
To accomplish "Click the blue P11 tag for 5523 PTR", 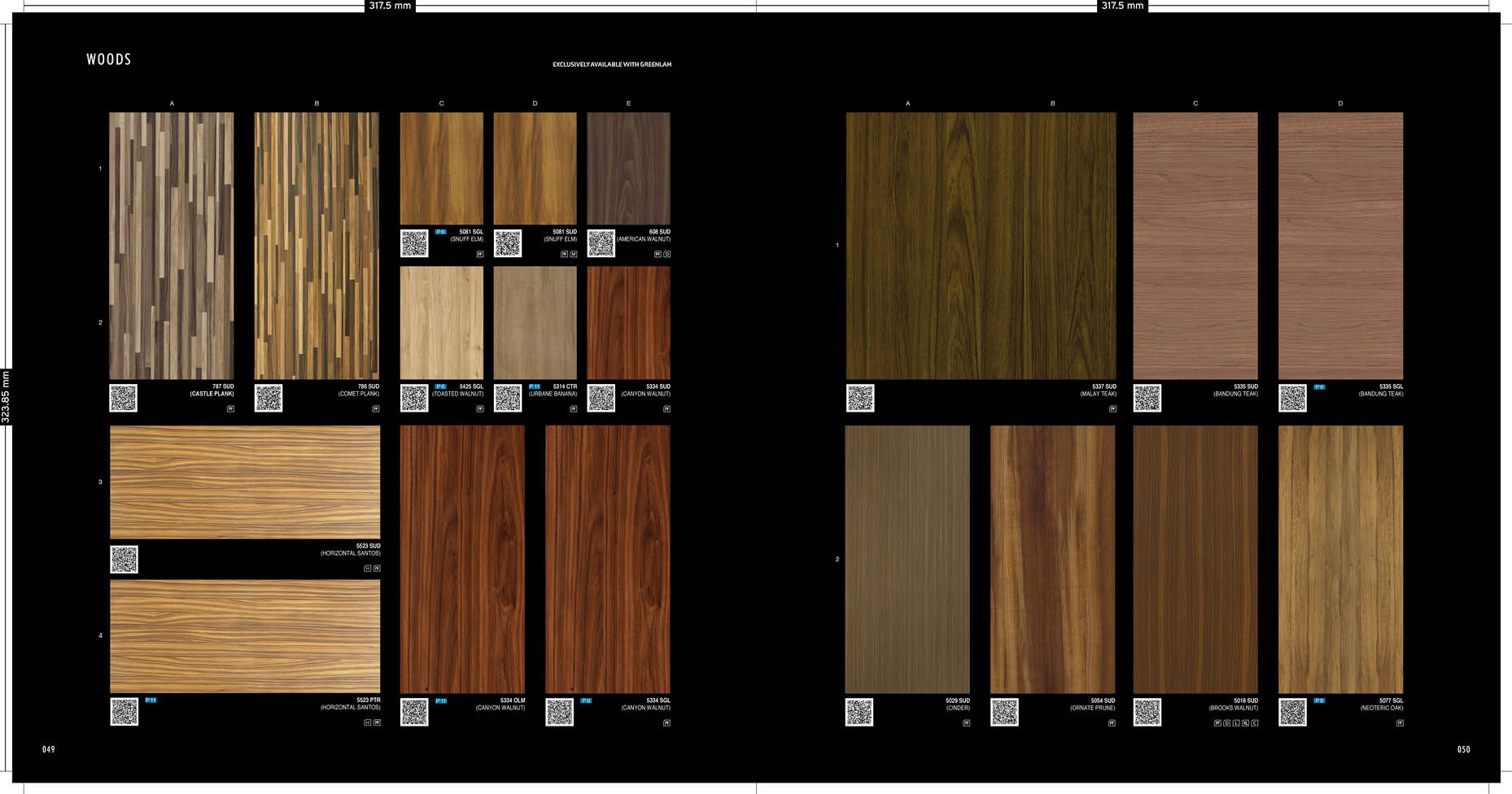I will coord(151,700).
